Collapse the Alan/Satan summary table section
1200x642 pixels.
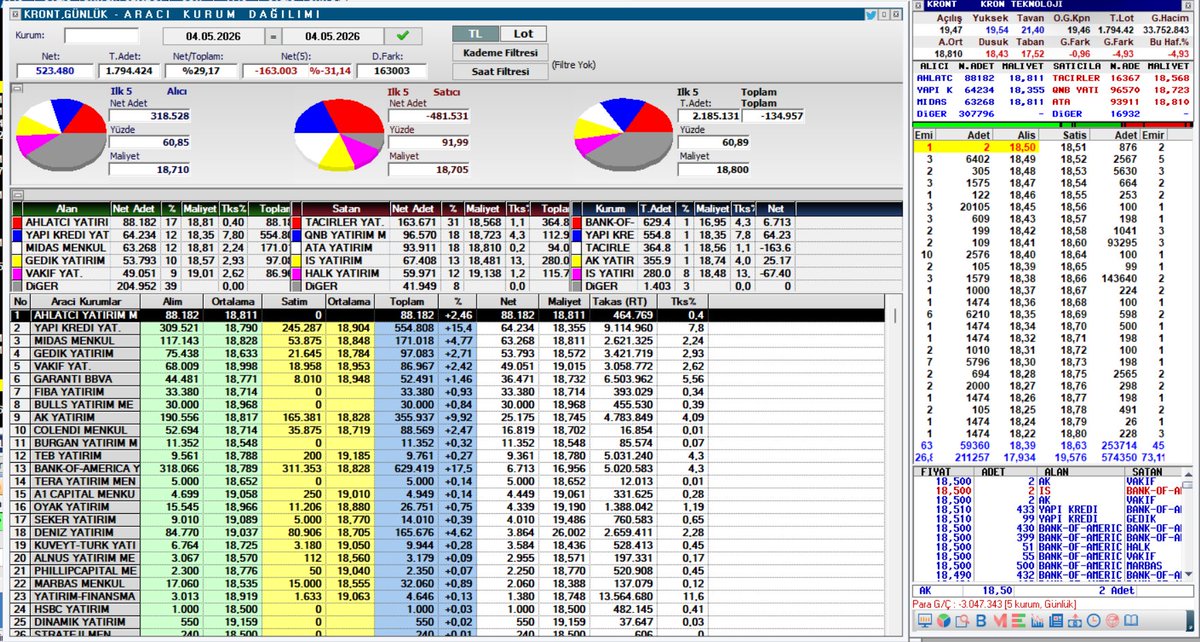pyautogui.click(x=16, y=194)
